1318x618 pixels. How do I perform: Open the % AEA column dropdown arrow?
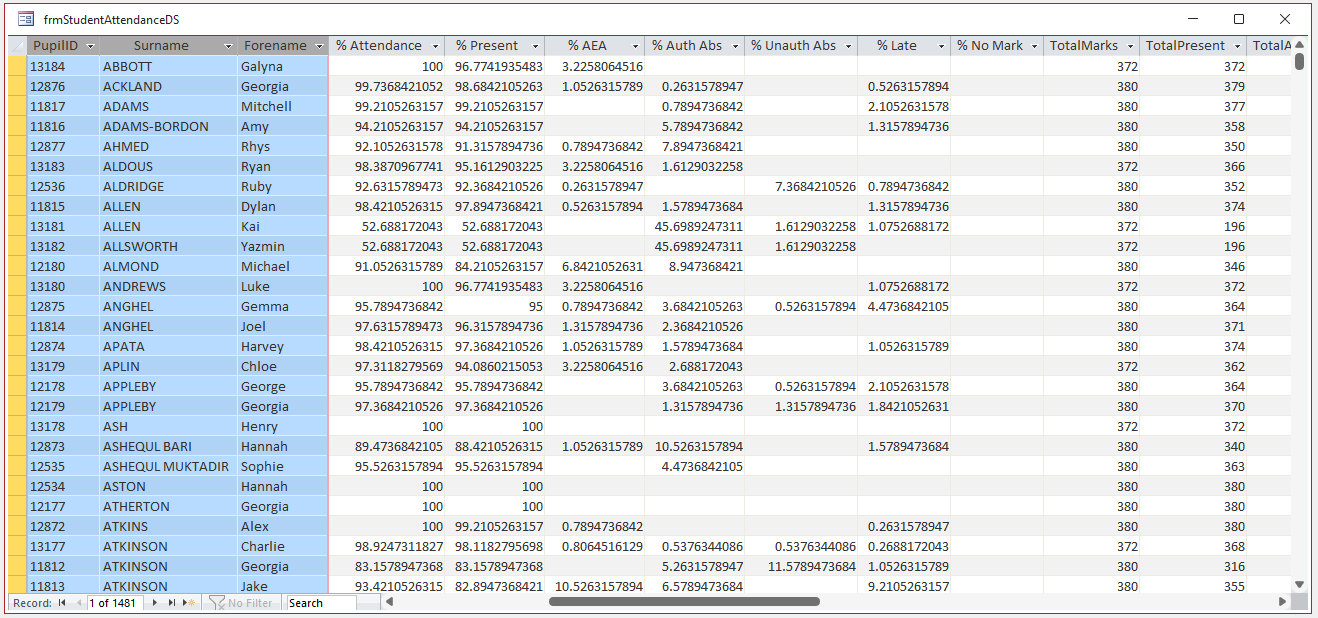click(635, 46)
